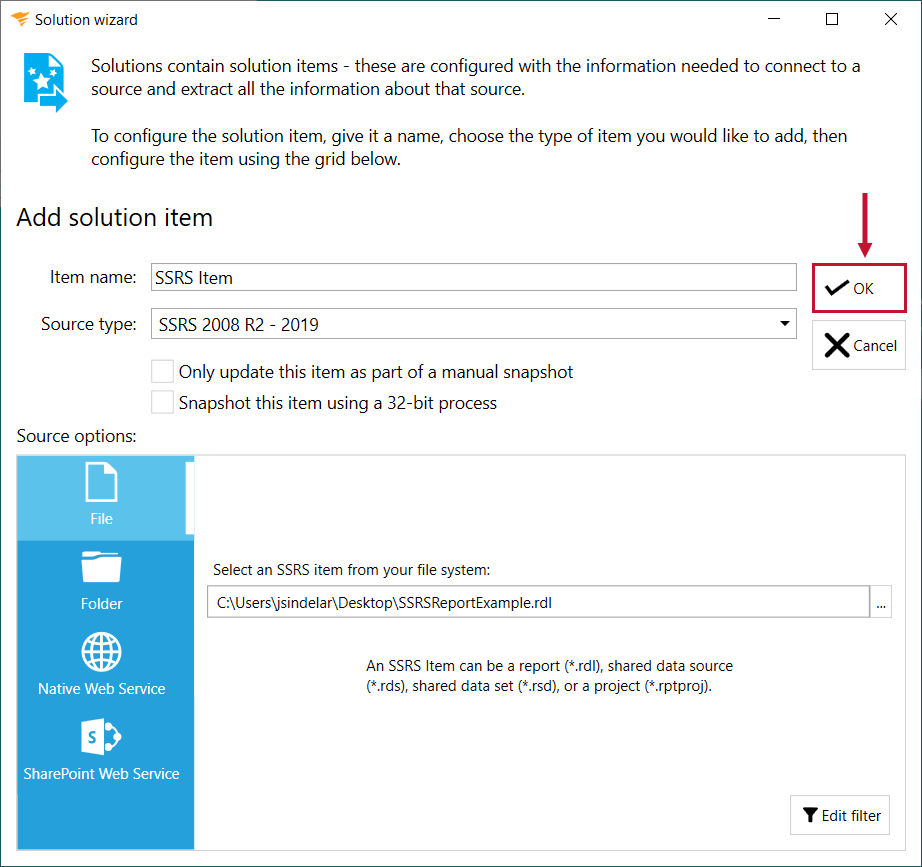This screenshot has height=867, width=922.
Task: Click the OK button
Action: [858, 288]
